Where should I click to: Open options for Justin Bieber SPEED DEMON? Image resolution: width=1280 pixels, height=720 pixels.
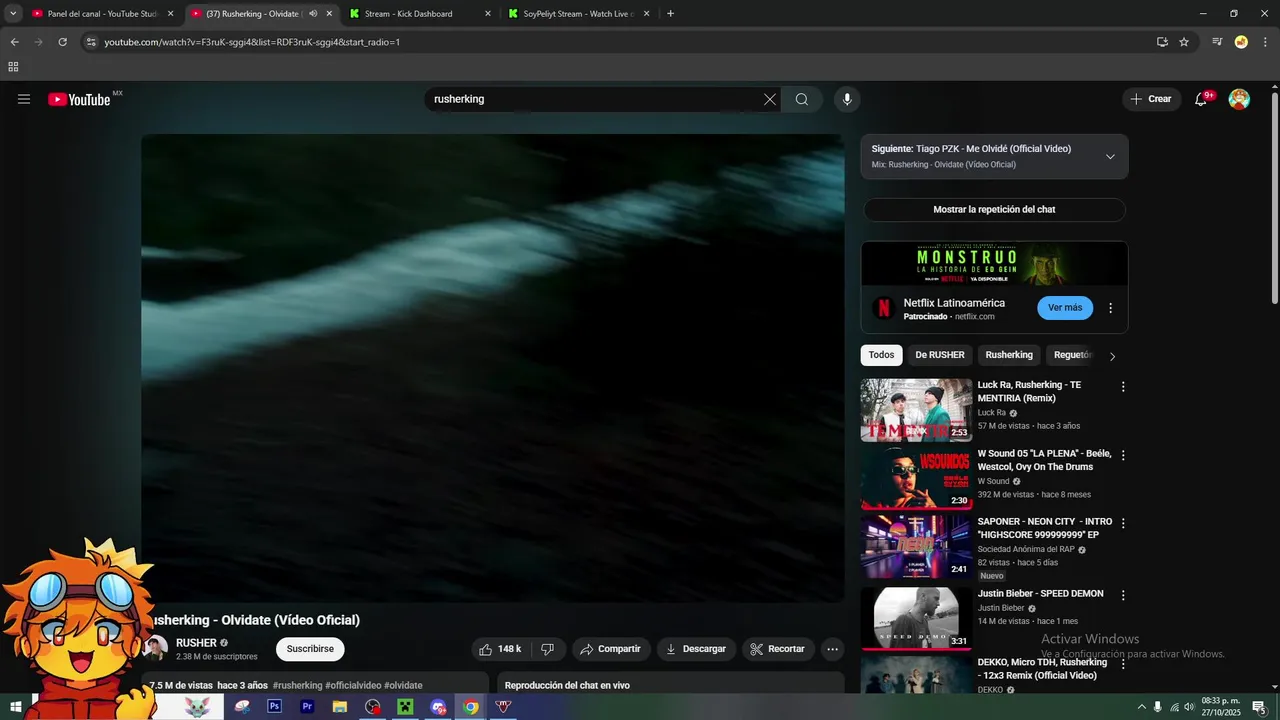[1123, 595]
